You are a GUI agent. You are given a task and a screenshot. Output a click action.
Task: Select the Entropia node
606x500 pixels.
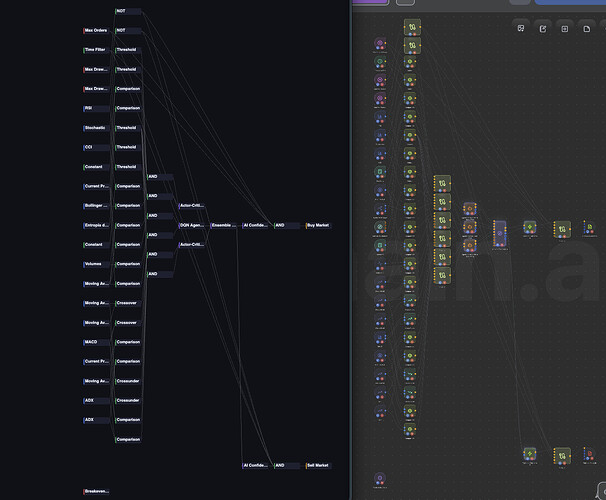[96, 225]
